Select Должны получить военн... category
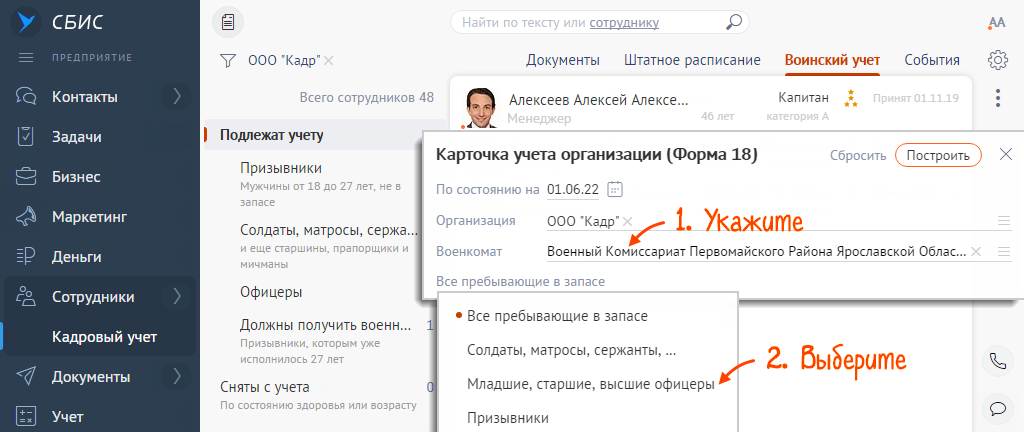Viewport: 1024px width, 432px height. pyautogui.click(x=325, y=325)
